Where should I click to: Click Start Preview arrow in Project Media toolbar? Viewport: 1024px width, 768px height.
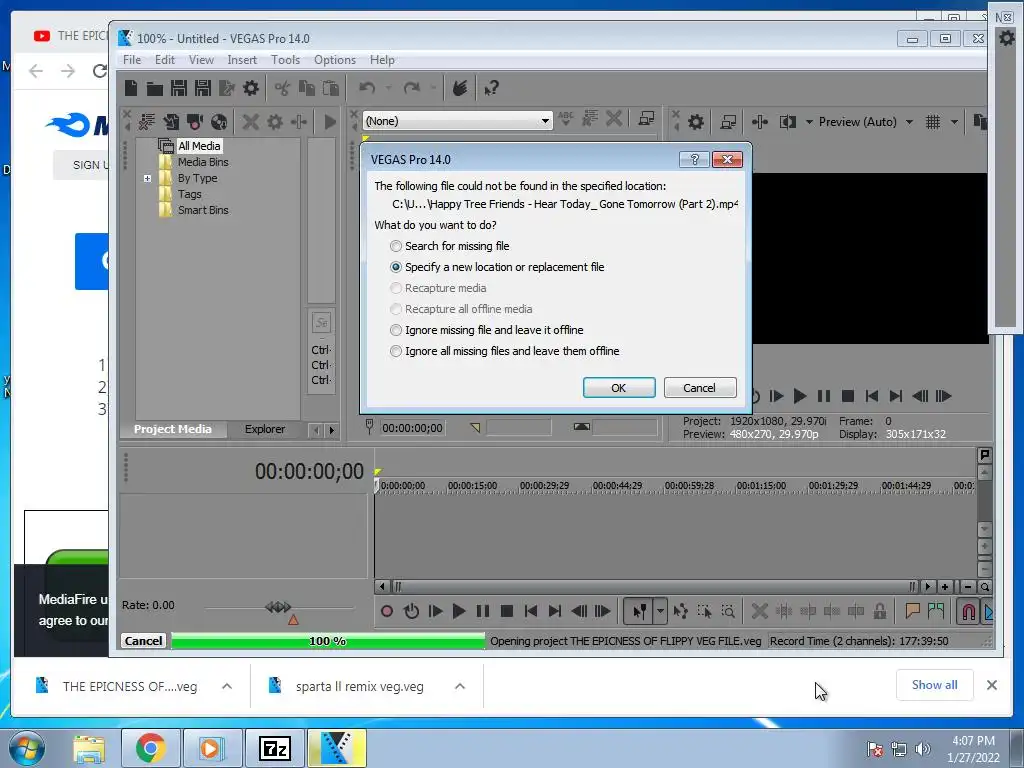tap(330, 121)
